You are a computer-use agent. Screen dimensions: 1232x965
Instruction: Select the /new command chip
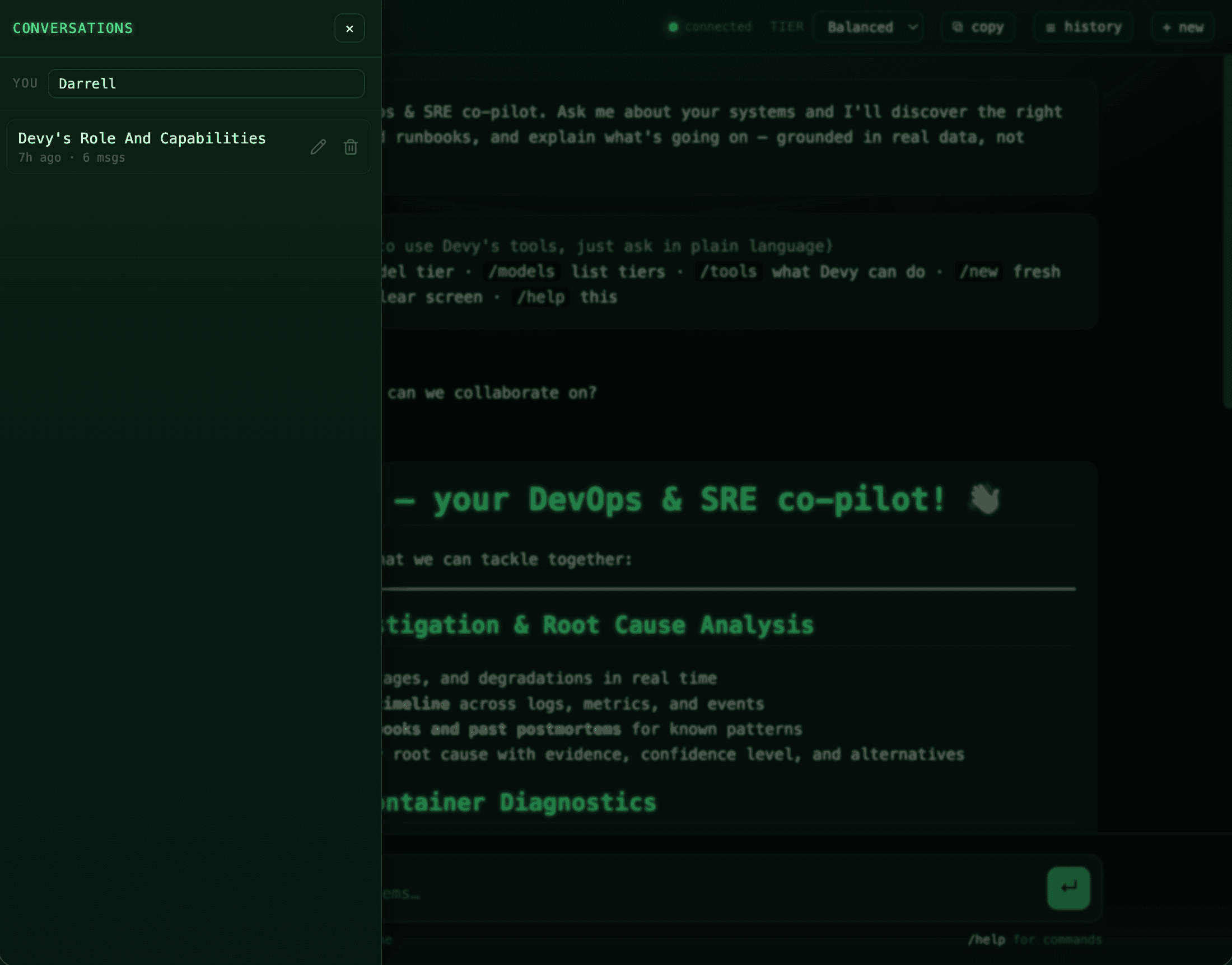pos(978,272)
